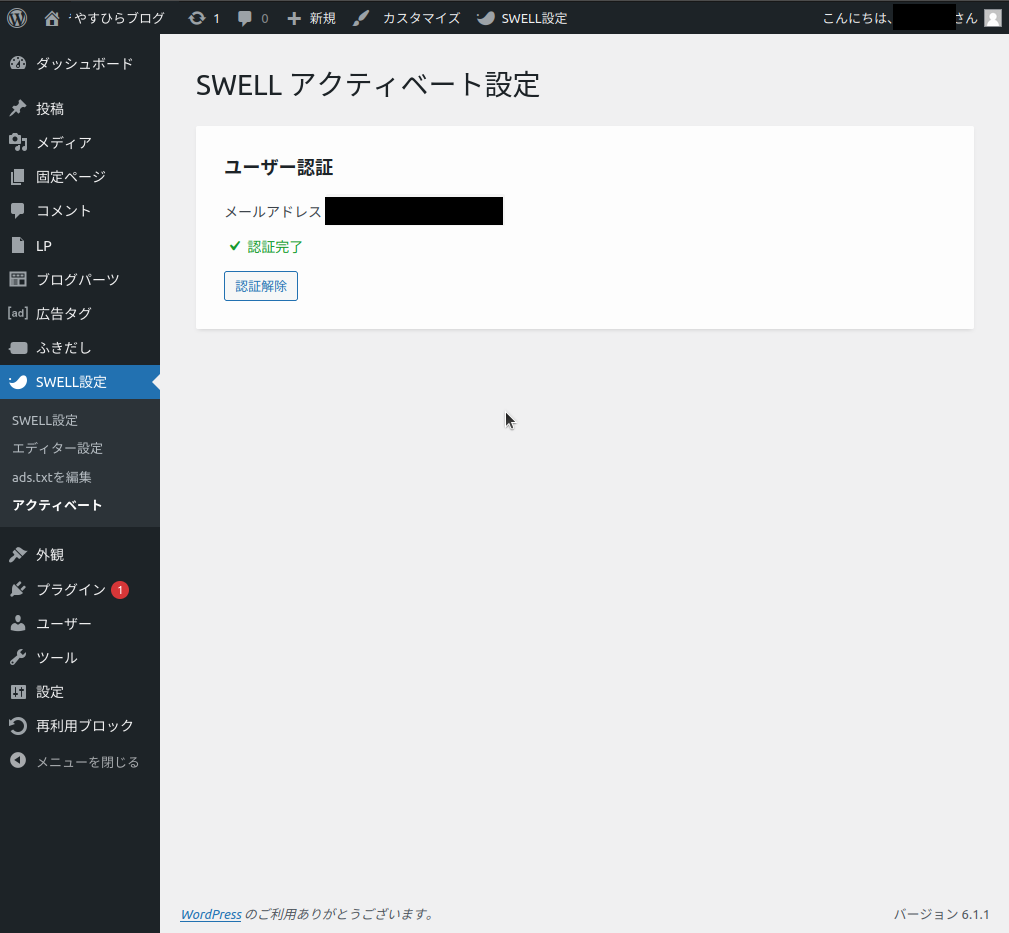Open SWELL設定 in top admin bar

point(534,18)
